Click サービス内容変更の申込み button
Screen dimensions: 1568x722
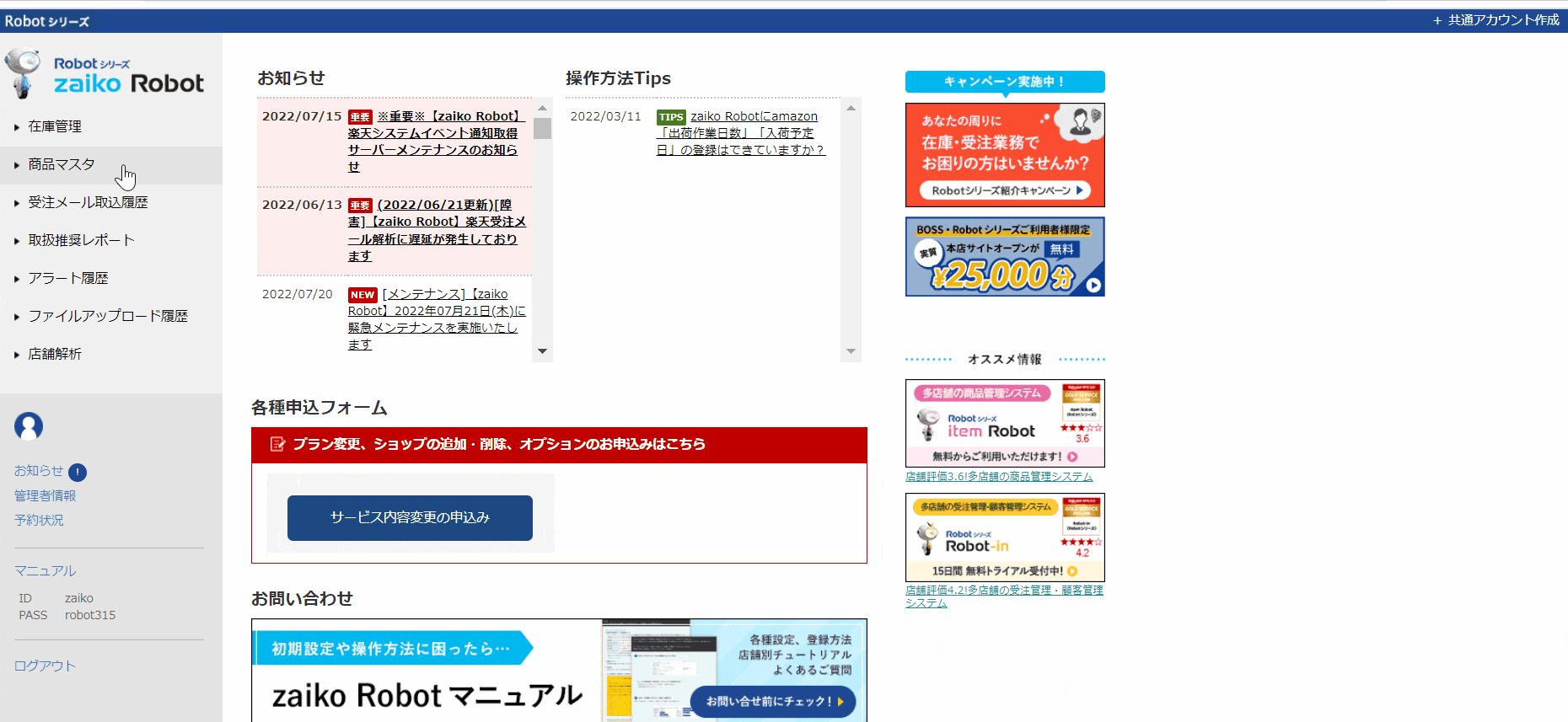(x=410, y=518)
